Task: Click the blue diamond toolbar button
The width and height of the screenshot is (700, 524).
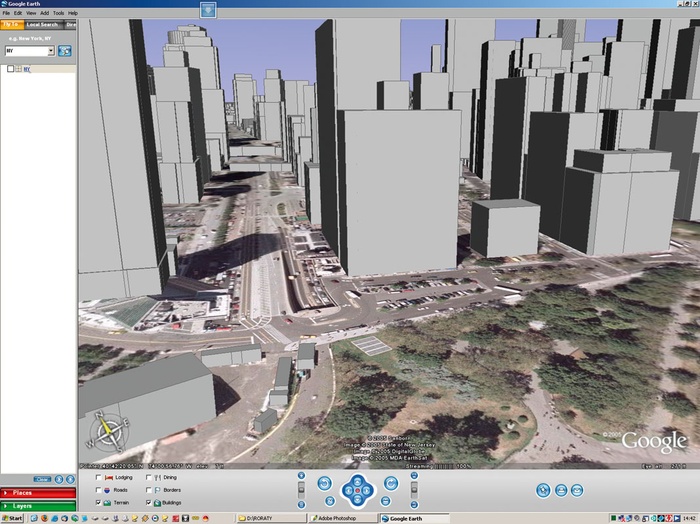Action: pyautogui.click(x=208, y=10)
